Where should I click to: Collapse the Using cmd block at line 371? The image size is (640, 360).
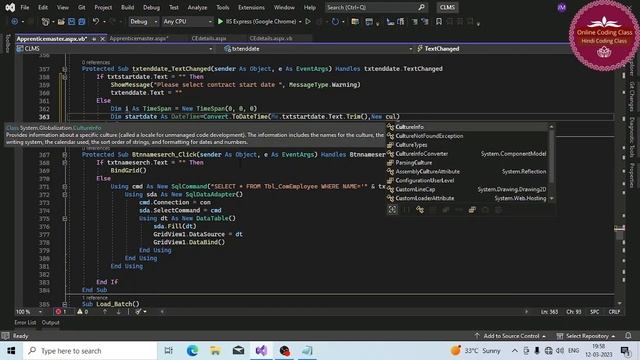click(64, 187)
